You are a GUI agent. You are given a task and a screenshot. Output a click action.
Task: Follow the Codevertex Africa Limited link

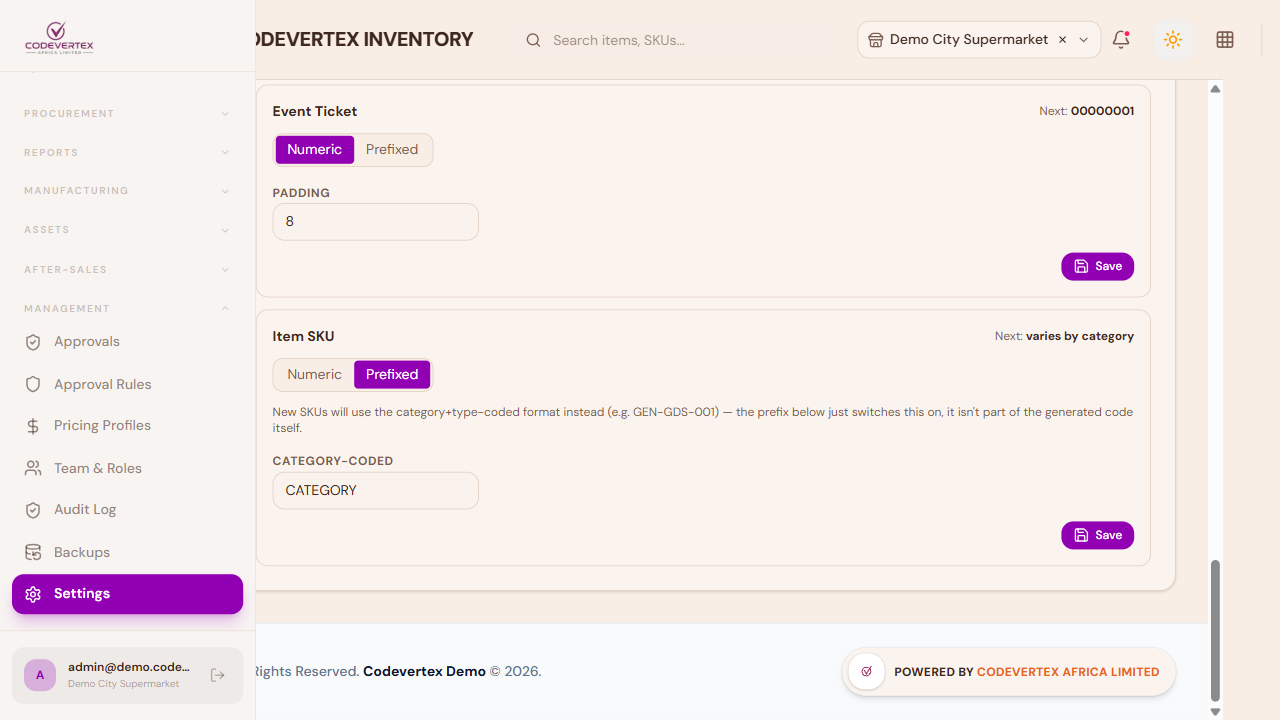[1068, 672]
